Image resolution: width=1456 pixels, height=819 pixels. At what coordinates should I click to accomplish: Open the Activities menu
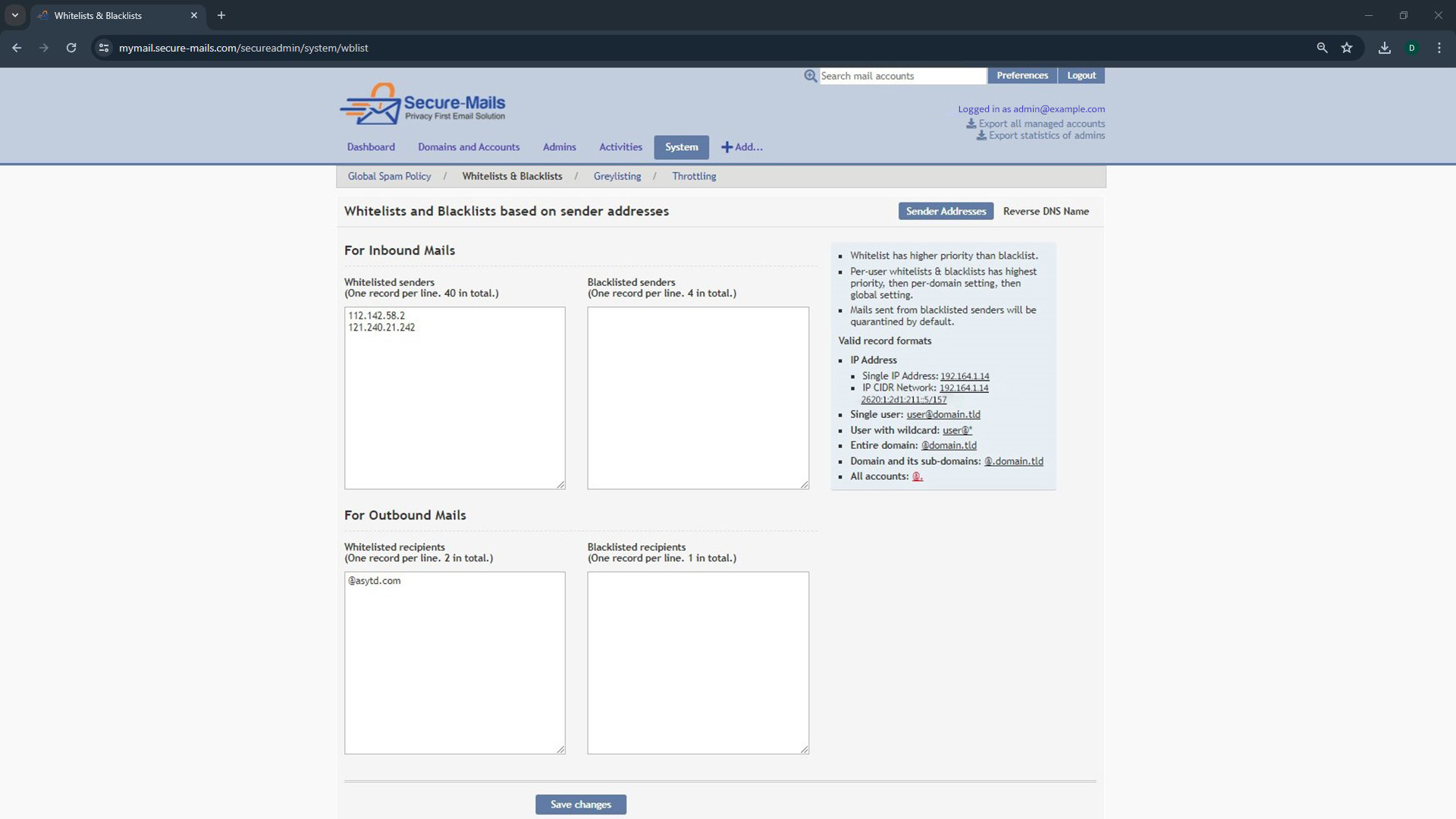point(620,147)
